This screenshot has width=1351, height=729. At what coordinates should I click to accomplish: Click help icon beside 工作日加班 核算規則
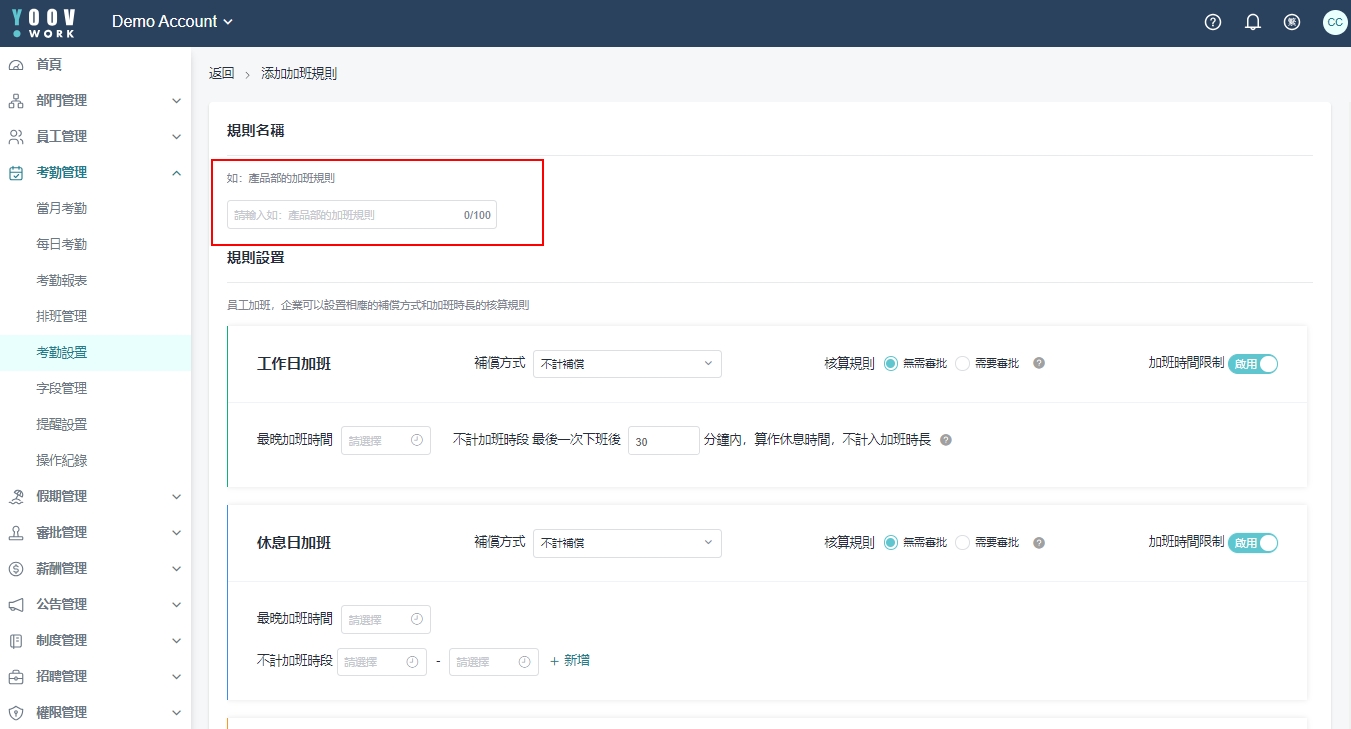pos(1039,363)
